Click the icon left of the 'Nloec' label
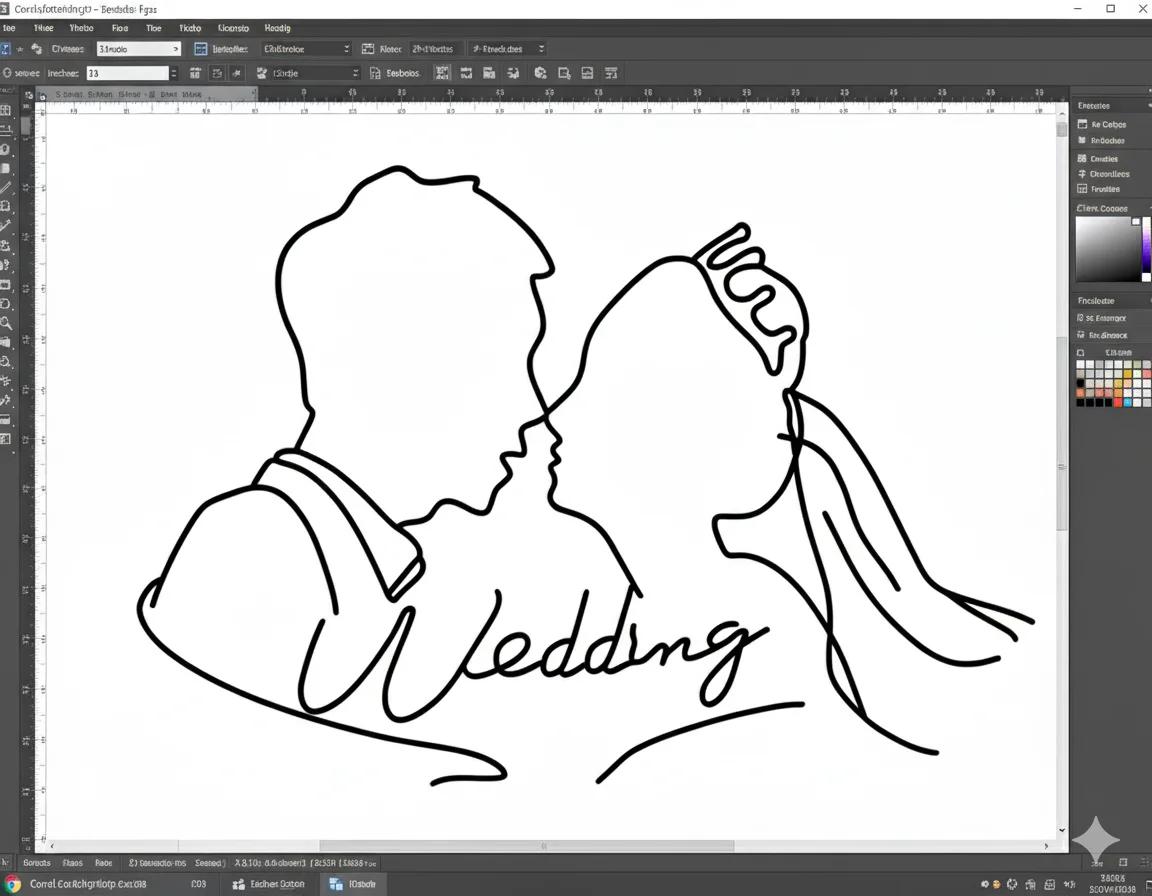The height and width of the screenshot is (896, 1152). click(368, 49)
